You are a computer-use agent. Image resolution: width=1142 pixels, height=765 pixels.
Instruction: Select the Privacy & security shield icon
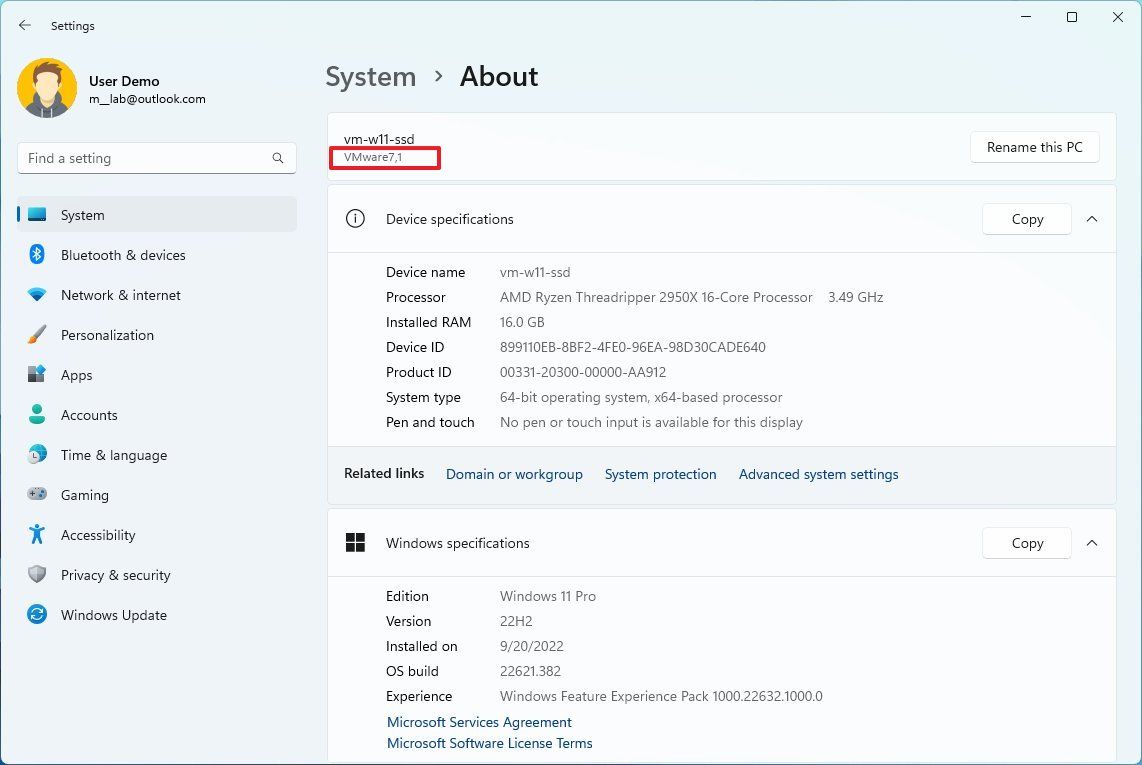pyautogui.click(x=36, y=575)
